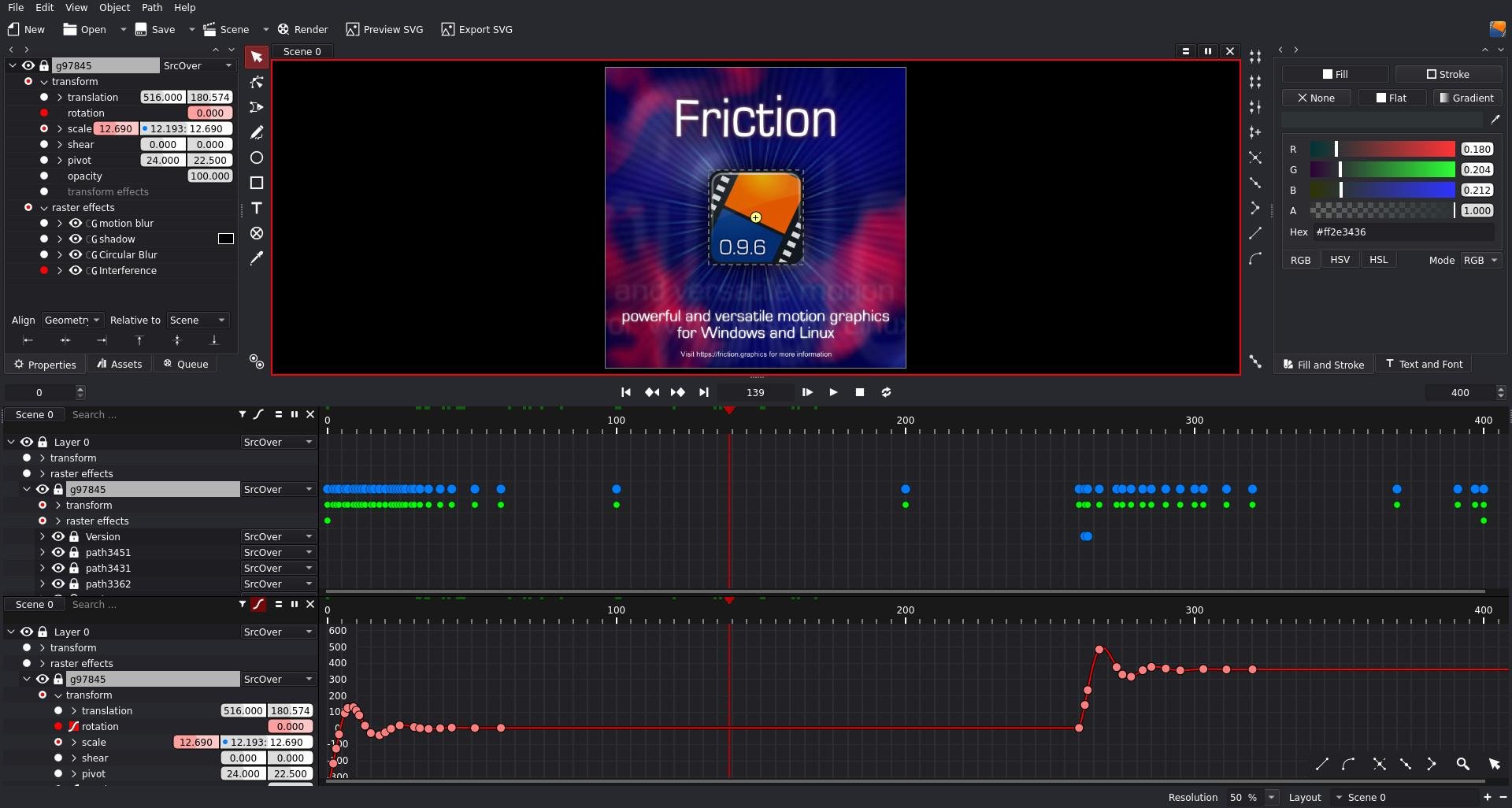Toggle the lock on path3451 layer
Screen dimensions: 1512x808
coord(74,552)
